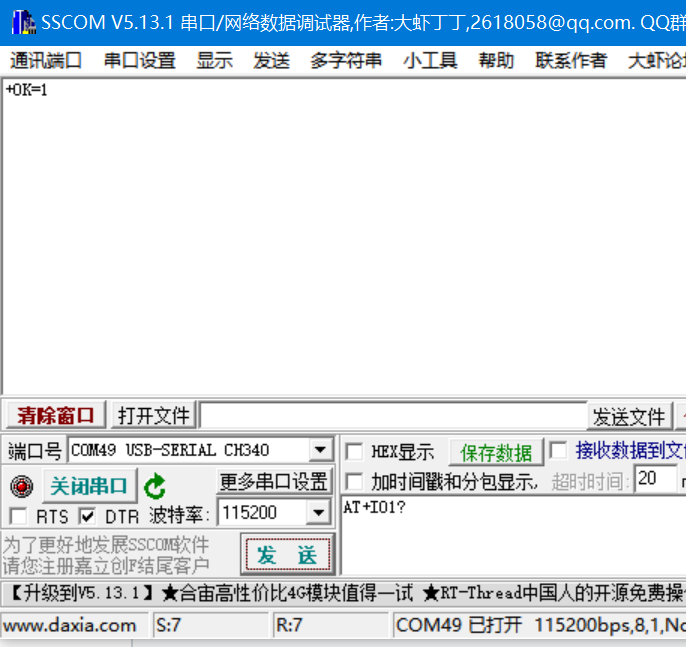
Task: Enable the RTS checkbox
Action: [18, 516]
